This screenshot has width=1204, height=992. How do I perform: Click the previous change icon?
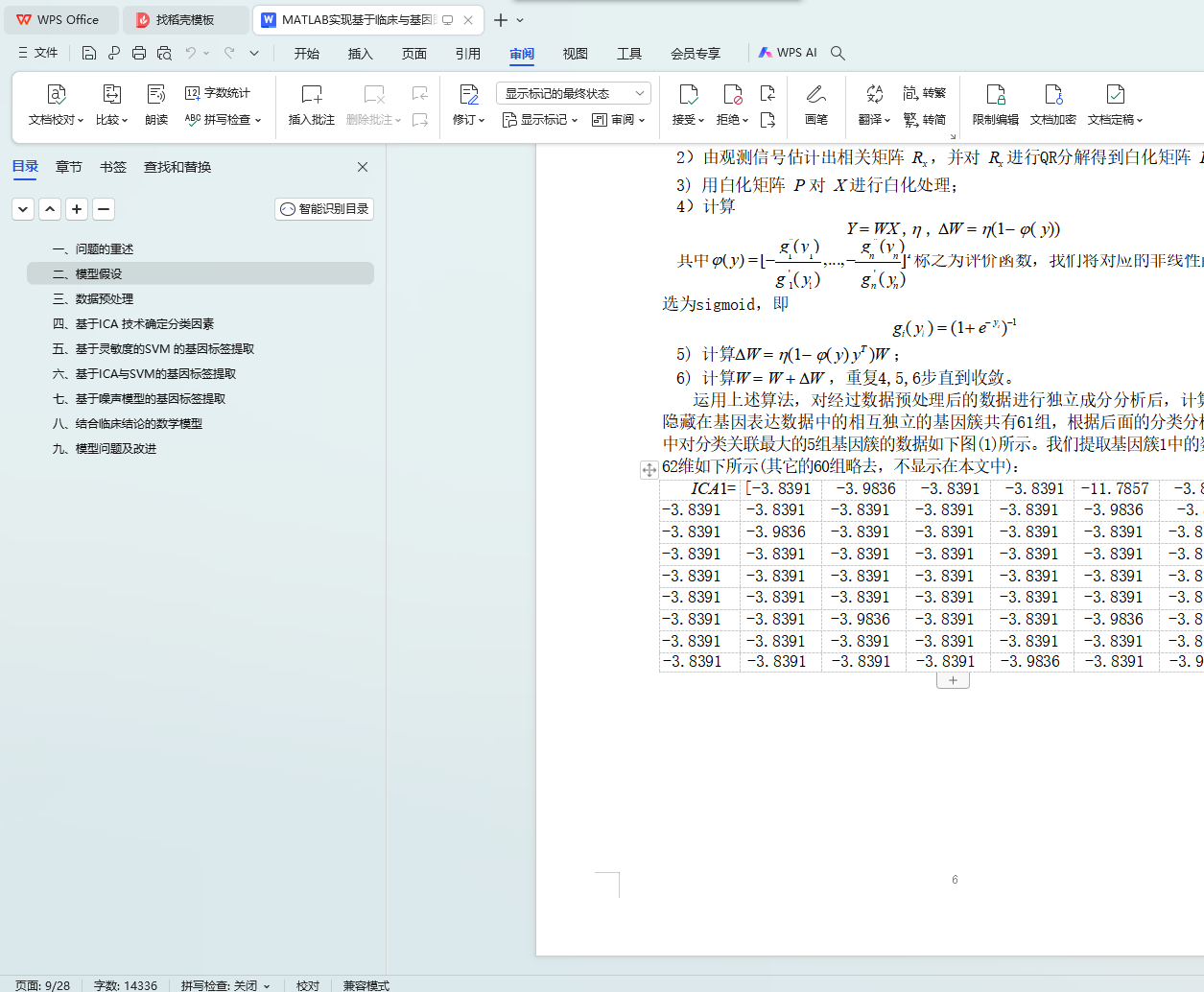(767, 93)
